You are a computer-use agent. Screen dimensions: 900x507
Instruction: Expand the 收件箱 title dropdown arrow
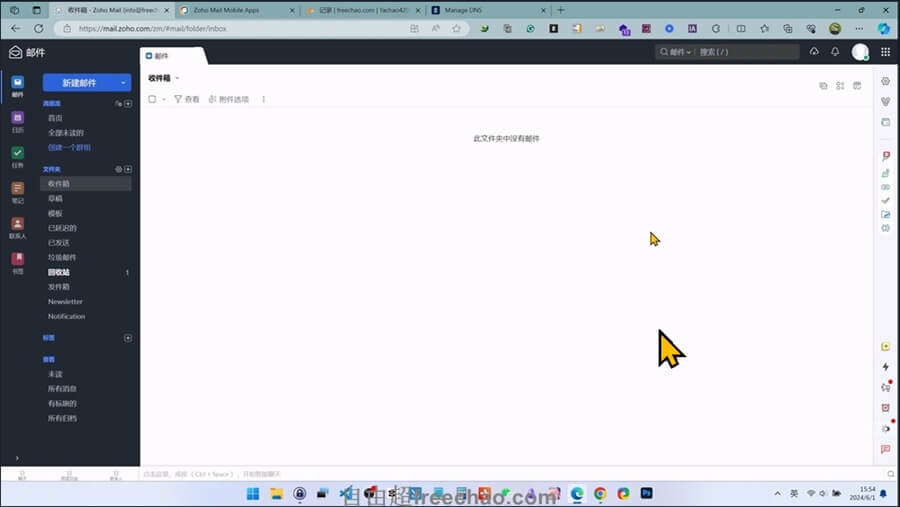coord(177,78)
